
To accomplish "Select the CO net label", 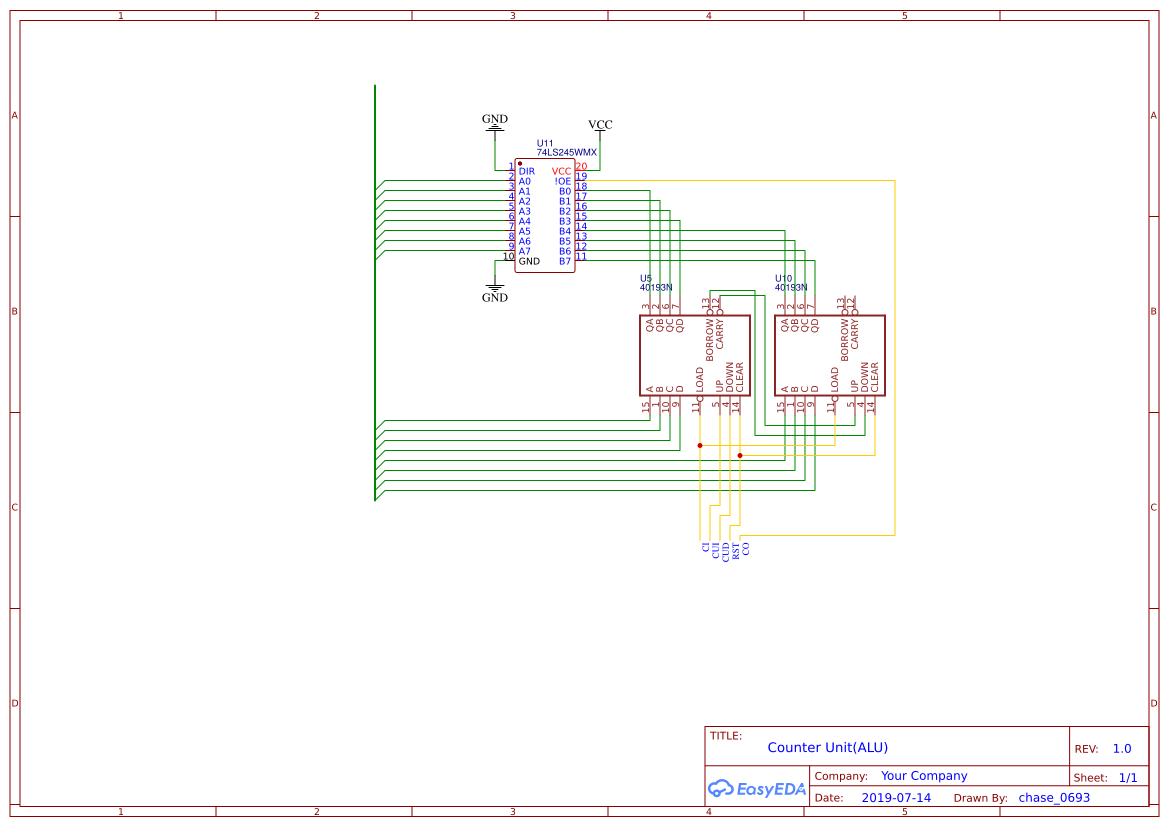I will [x=746, y=548].
